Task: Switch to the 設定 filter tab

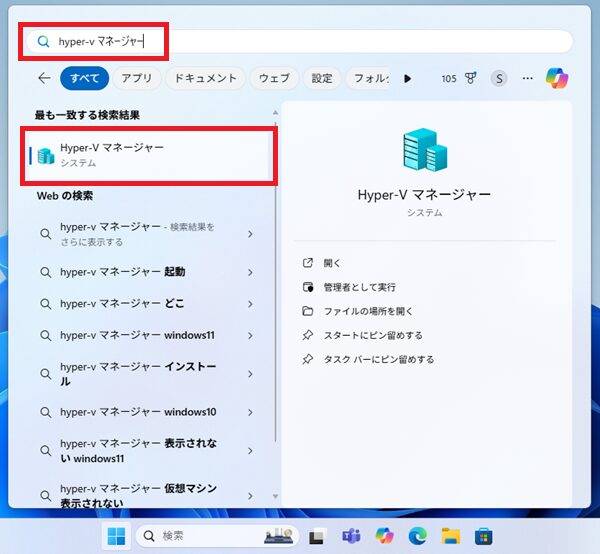Action: click(322, 78)
